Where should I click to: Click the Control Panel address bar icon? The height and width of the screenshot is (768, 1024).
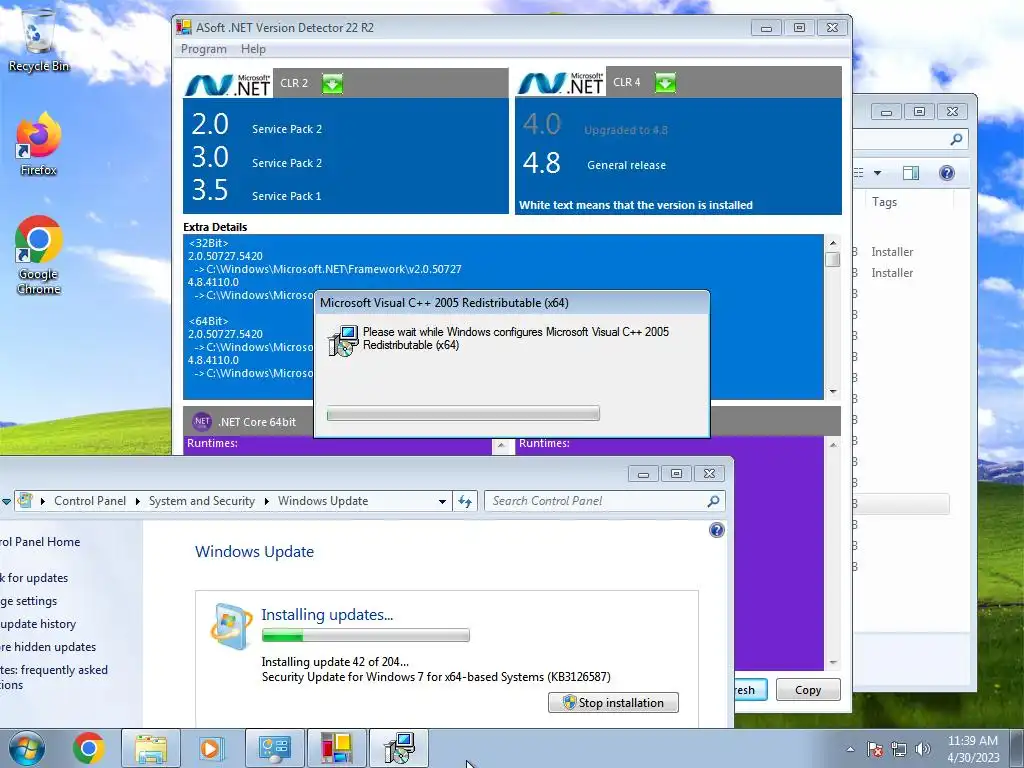pyautogui.click(x=25, y=501)
